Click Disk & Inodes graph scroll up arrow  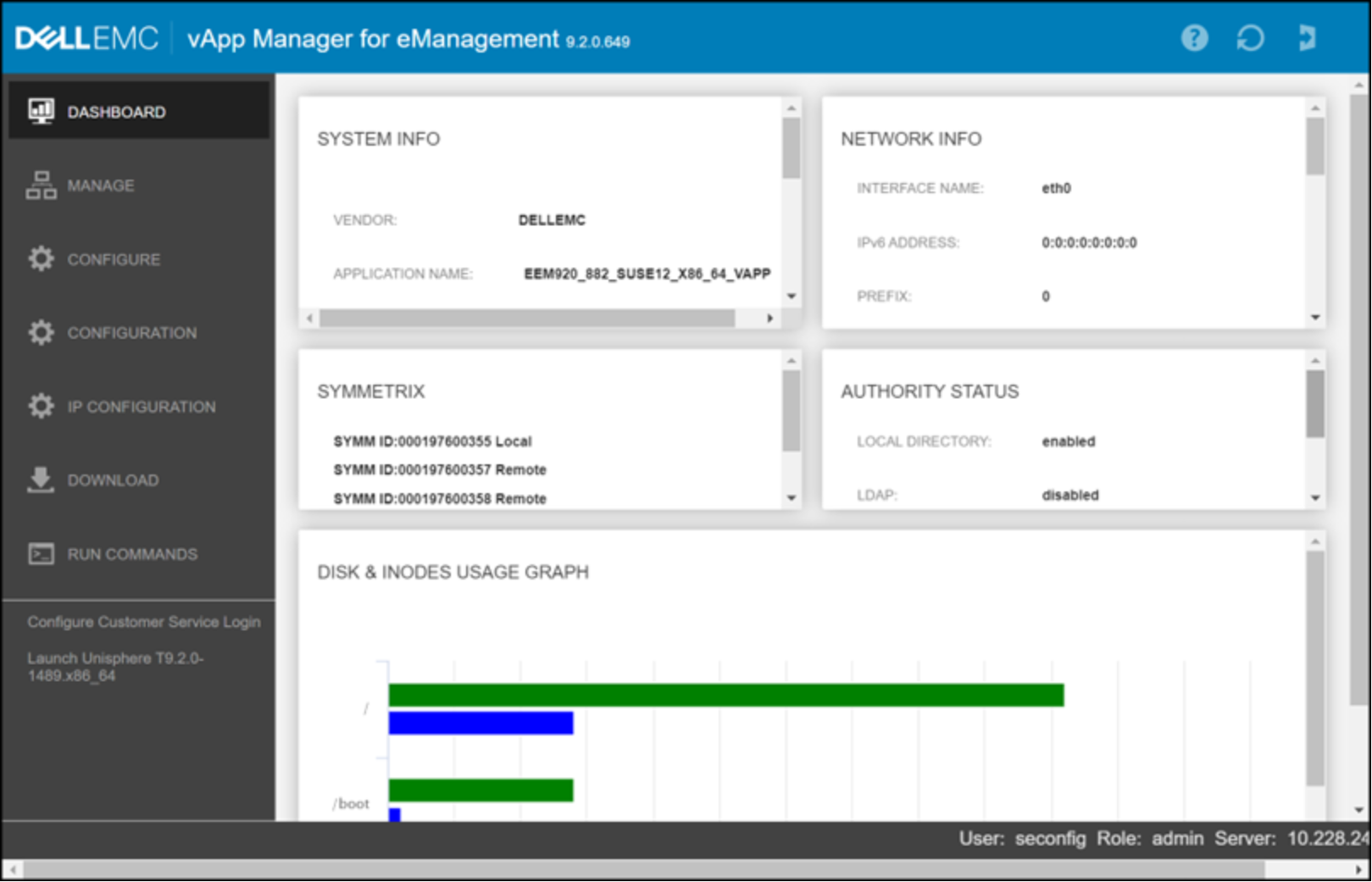tap(1314, 541)
